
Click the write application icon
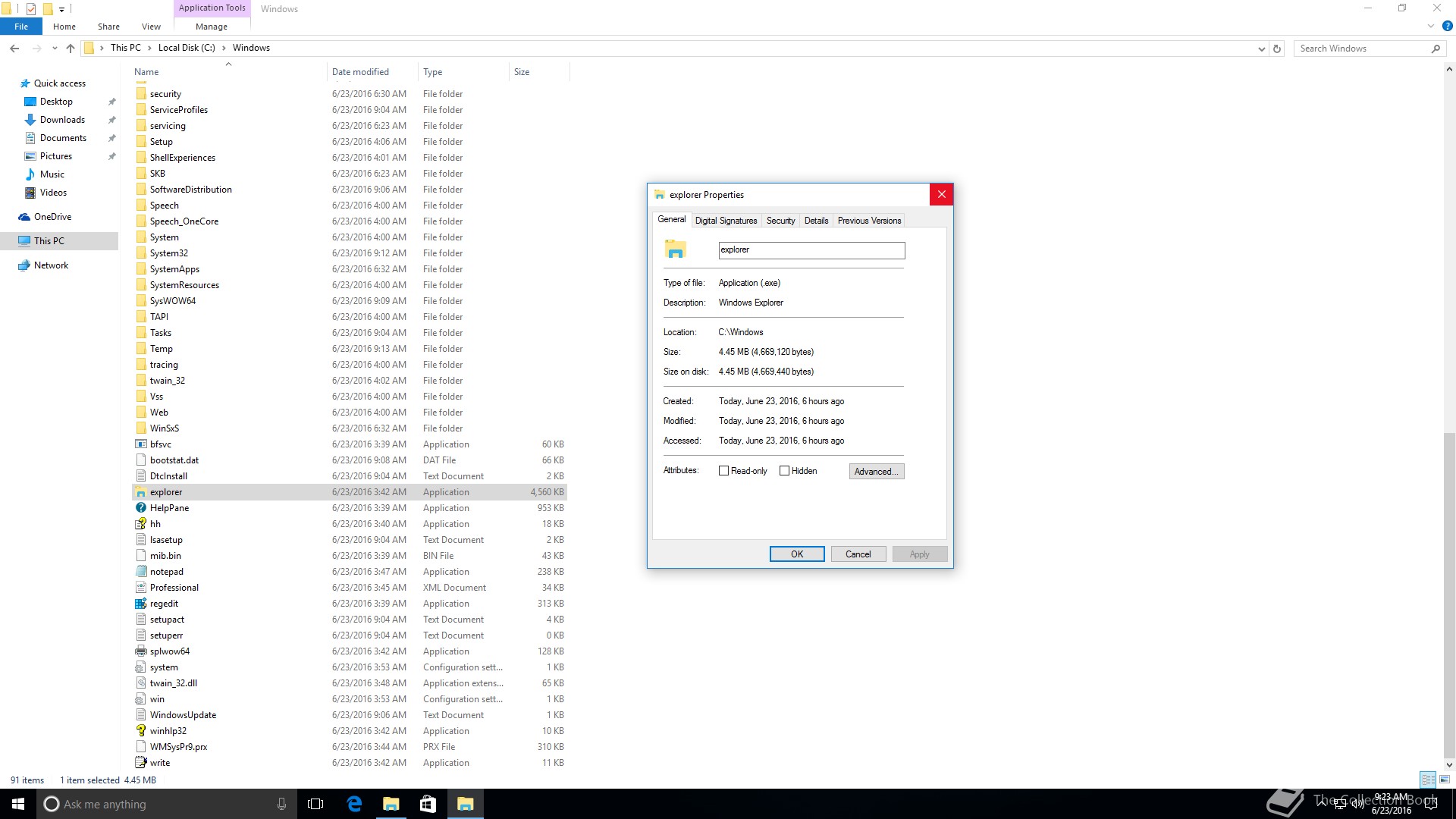pos(140,763)
